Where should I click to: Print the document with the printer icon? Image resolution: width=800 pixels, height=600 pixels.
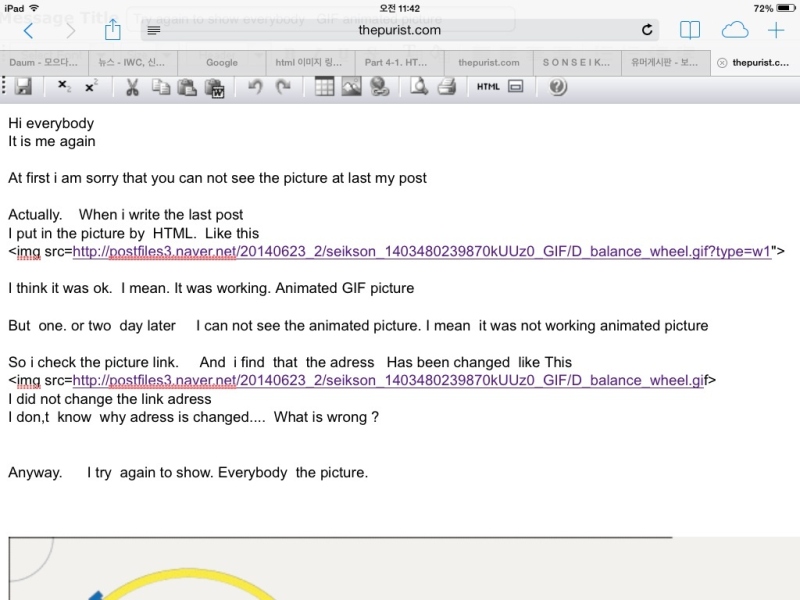point(446,87)
